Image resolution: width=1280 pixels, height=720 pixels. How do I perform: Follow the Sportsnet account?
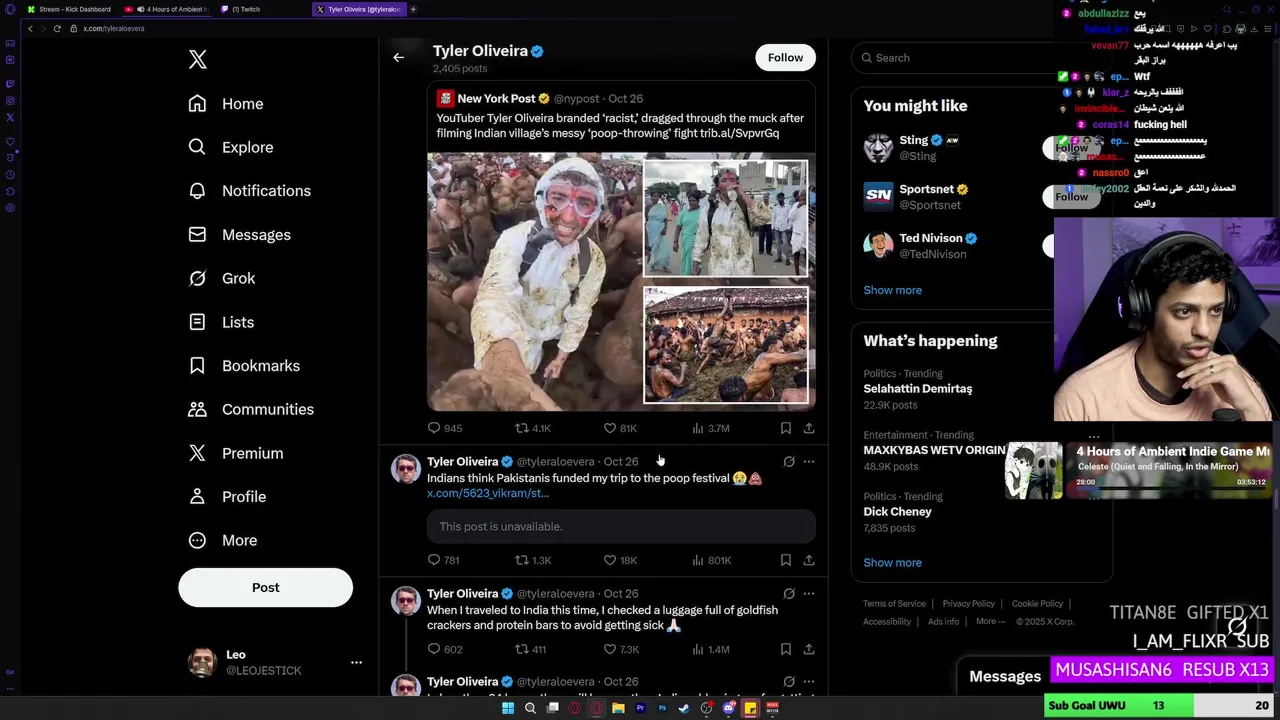click(x=1071, y=197)
